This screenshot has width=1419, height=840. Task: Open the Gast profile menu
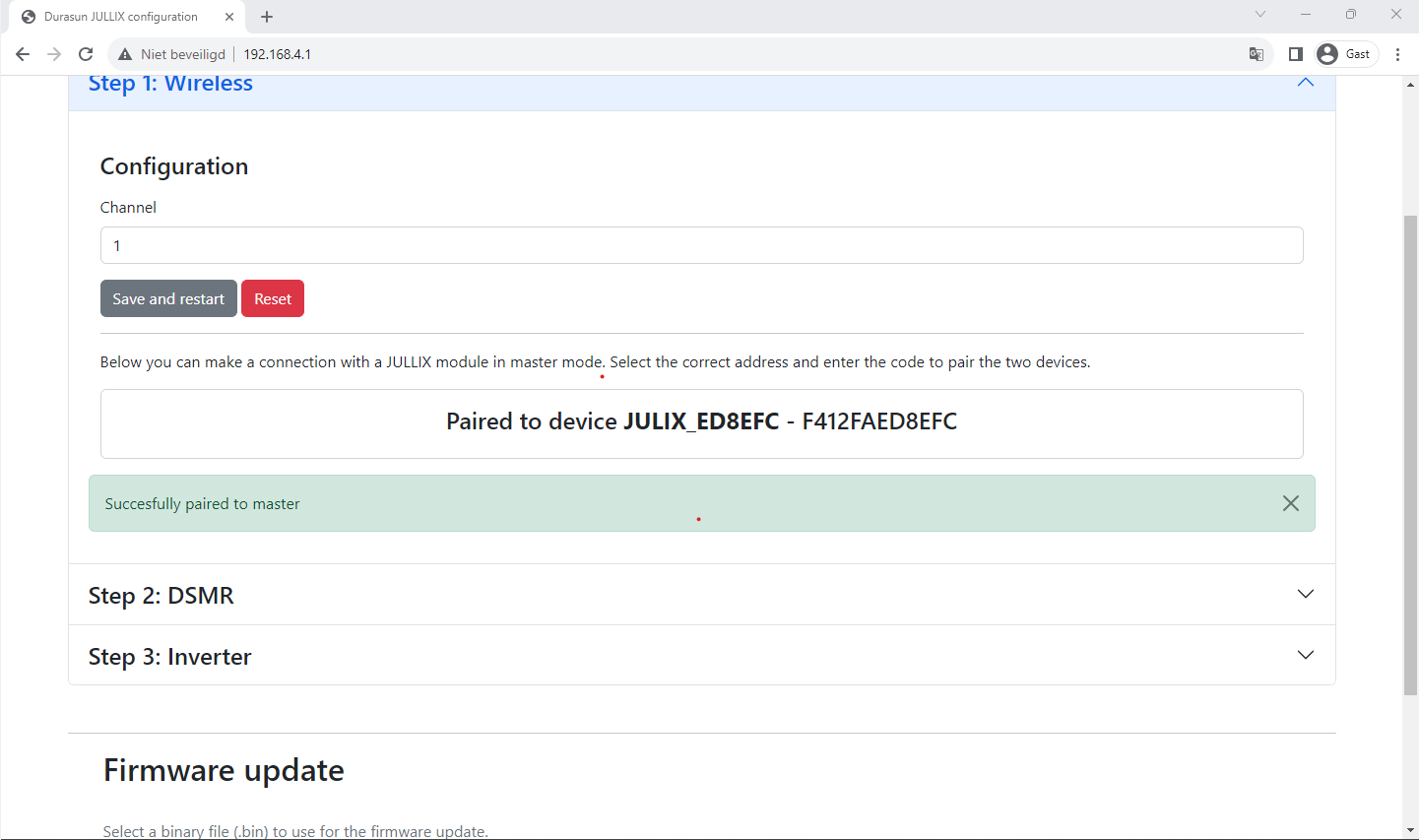tap(1345, 54)
